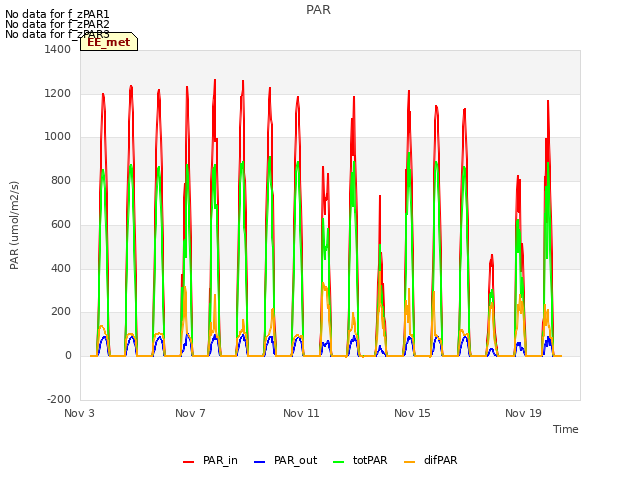Click the PAR chart title

[x=318, y=10]
